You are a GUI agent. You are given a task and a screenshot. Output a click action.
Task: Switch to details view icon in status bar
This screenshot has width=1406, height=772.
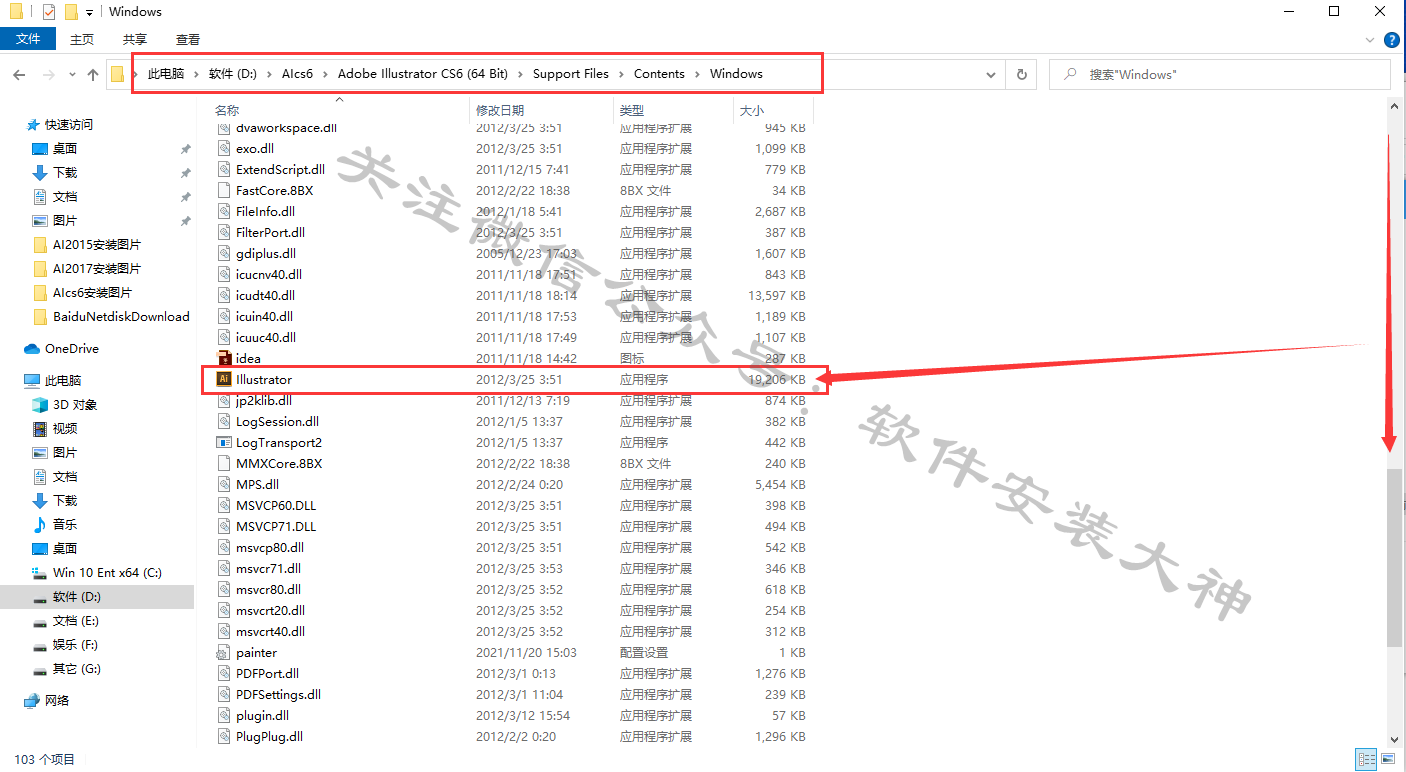[x=1365, y=760]
